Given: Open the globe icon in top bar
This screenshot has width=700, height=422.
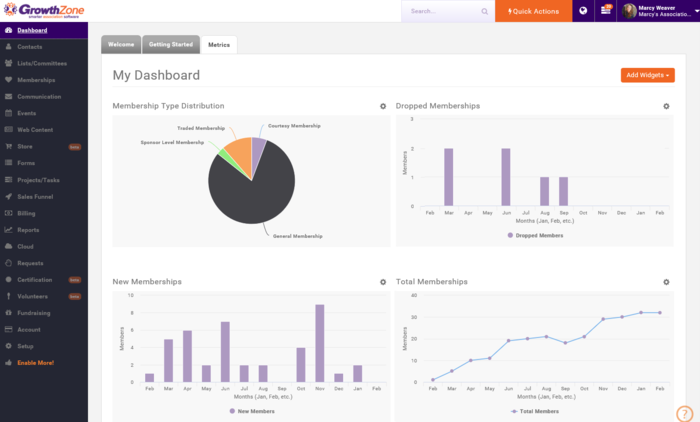Looking at the screenshot, I should click(583, 11).
